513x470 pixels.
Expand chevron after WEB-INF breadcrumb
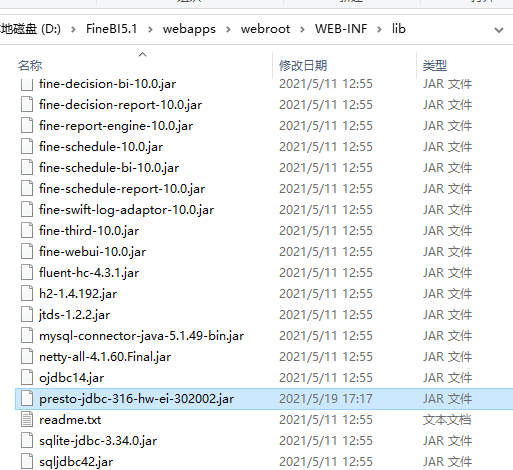pyautogui.click(x=379, y=29)
